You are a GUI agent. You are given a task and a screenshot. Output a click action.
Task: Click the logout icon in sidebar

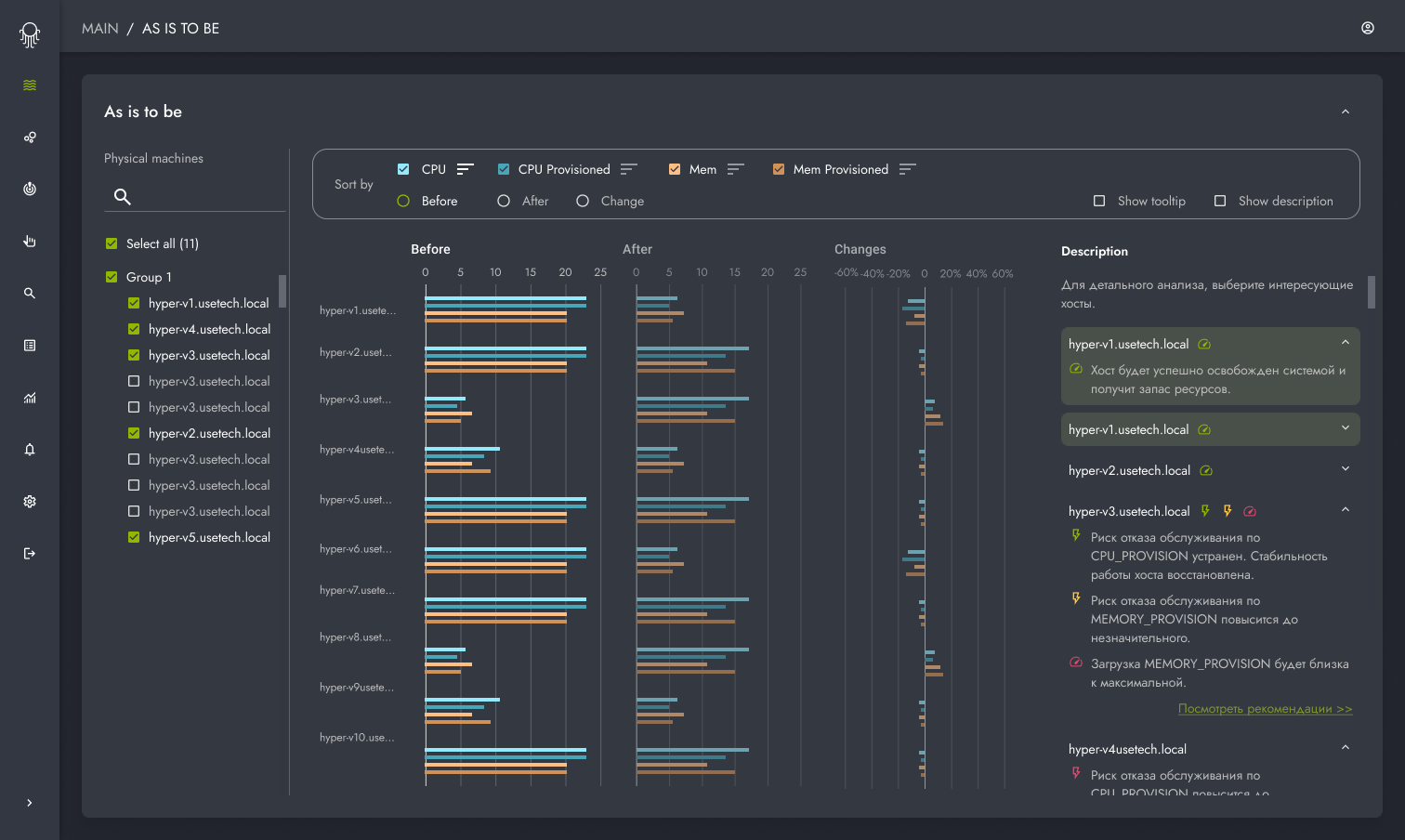[30, 554]
